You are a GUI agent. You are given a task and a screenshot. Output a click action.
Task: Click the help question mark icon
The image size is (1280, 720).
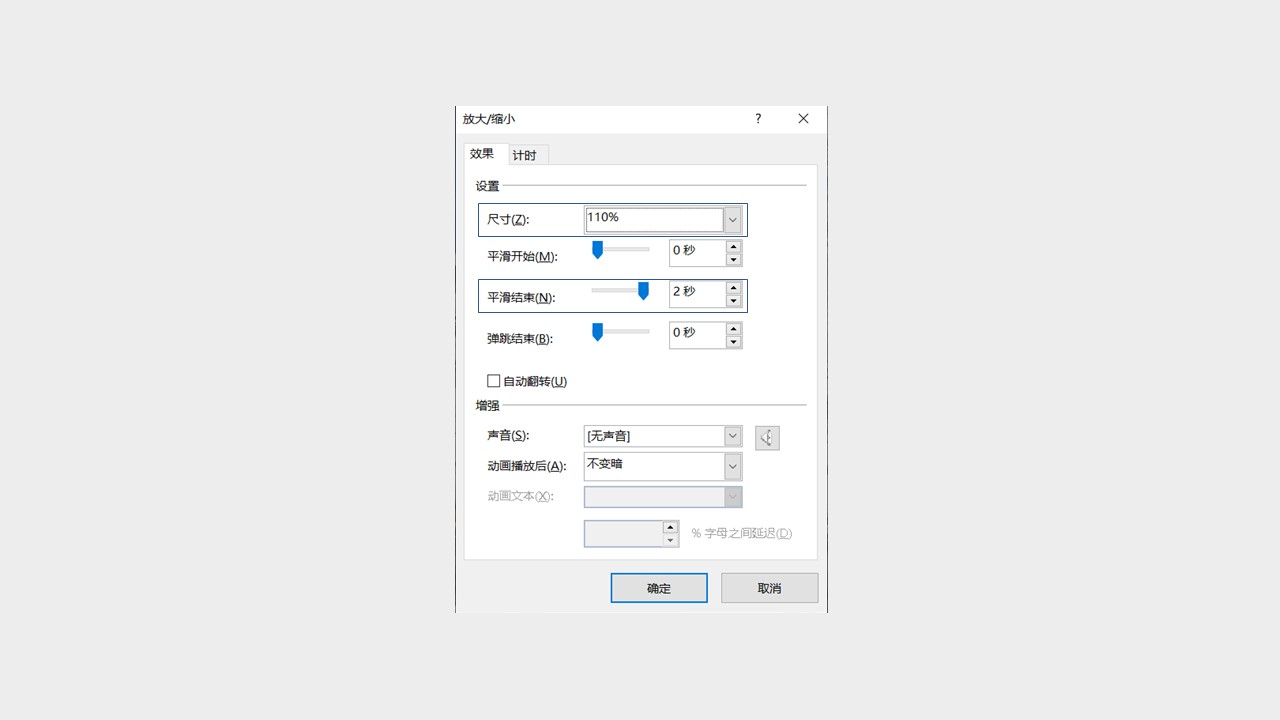point(758,119)
